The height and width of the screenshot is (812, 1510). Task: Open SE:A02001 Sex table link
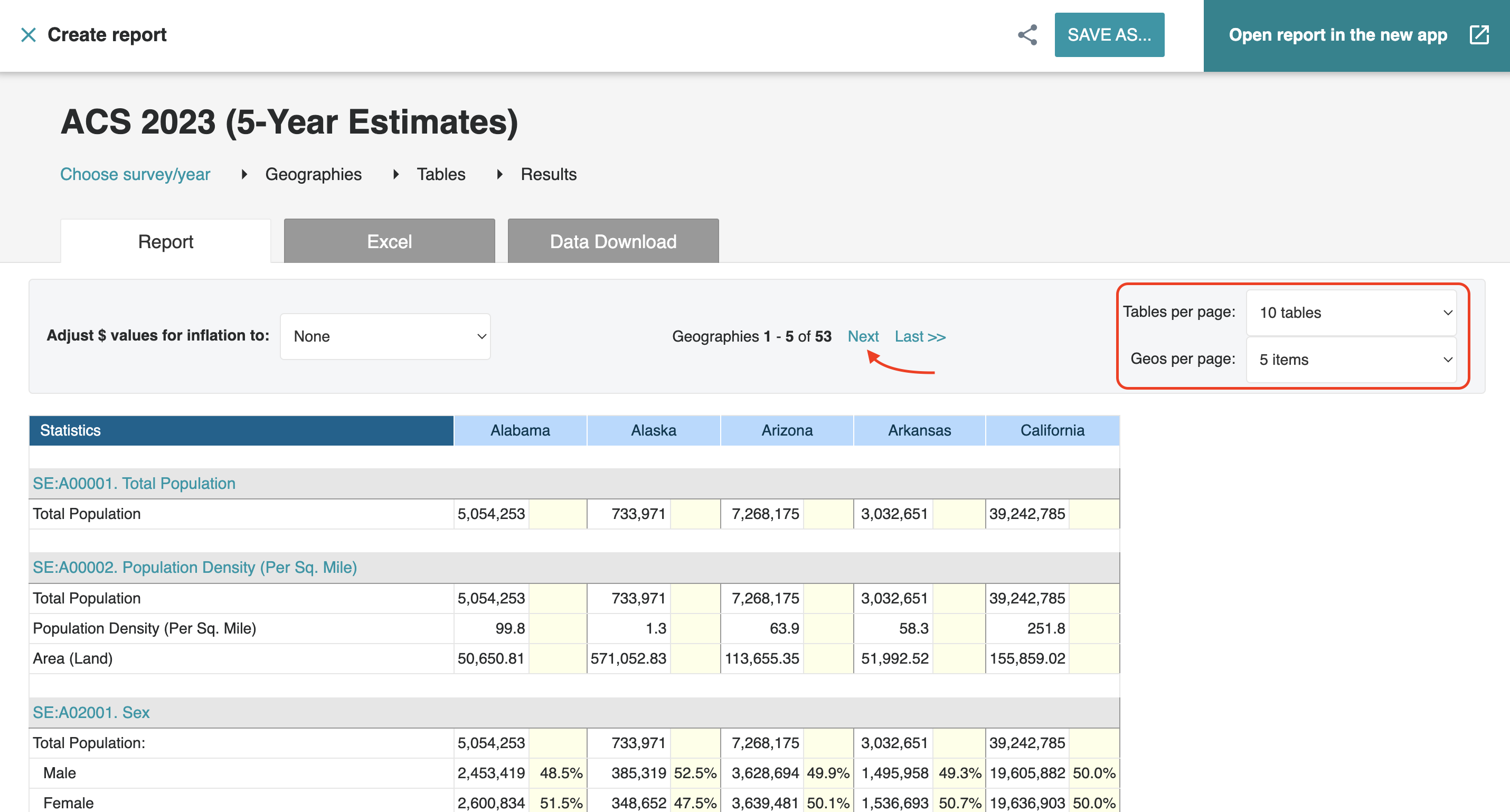point(91,712)
